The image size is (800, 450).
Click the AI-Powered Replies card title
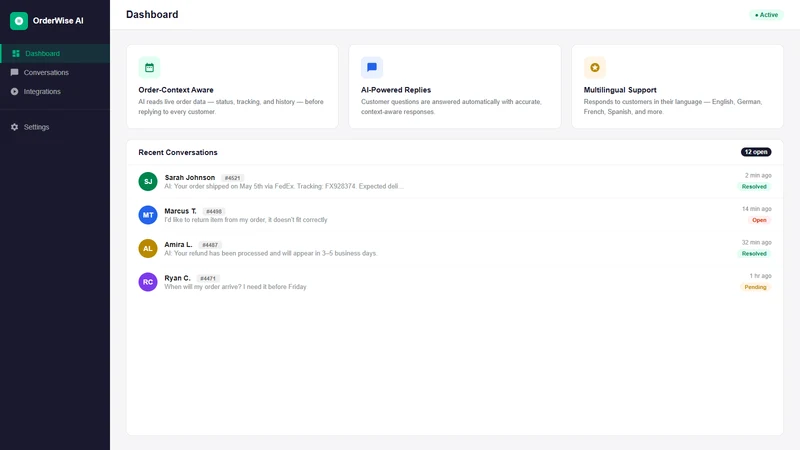click(x=396, y=90)
